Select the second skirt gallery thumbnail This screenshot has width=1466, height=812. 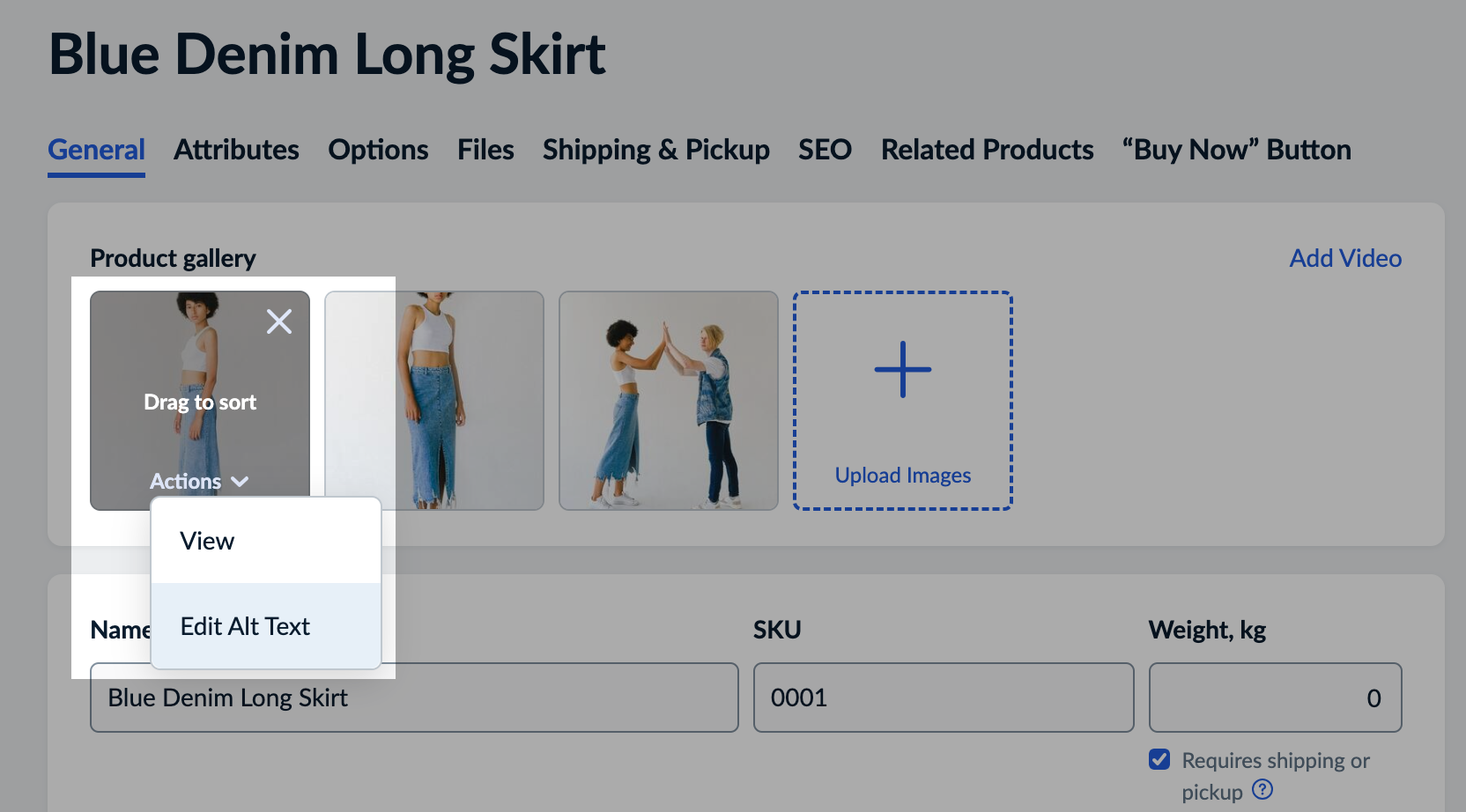coord(467,401)
